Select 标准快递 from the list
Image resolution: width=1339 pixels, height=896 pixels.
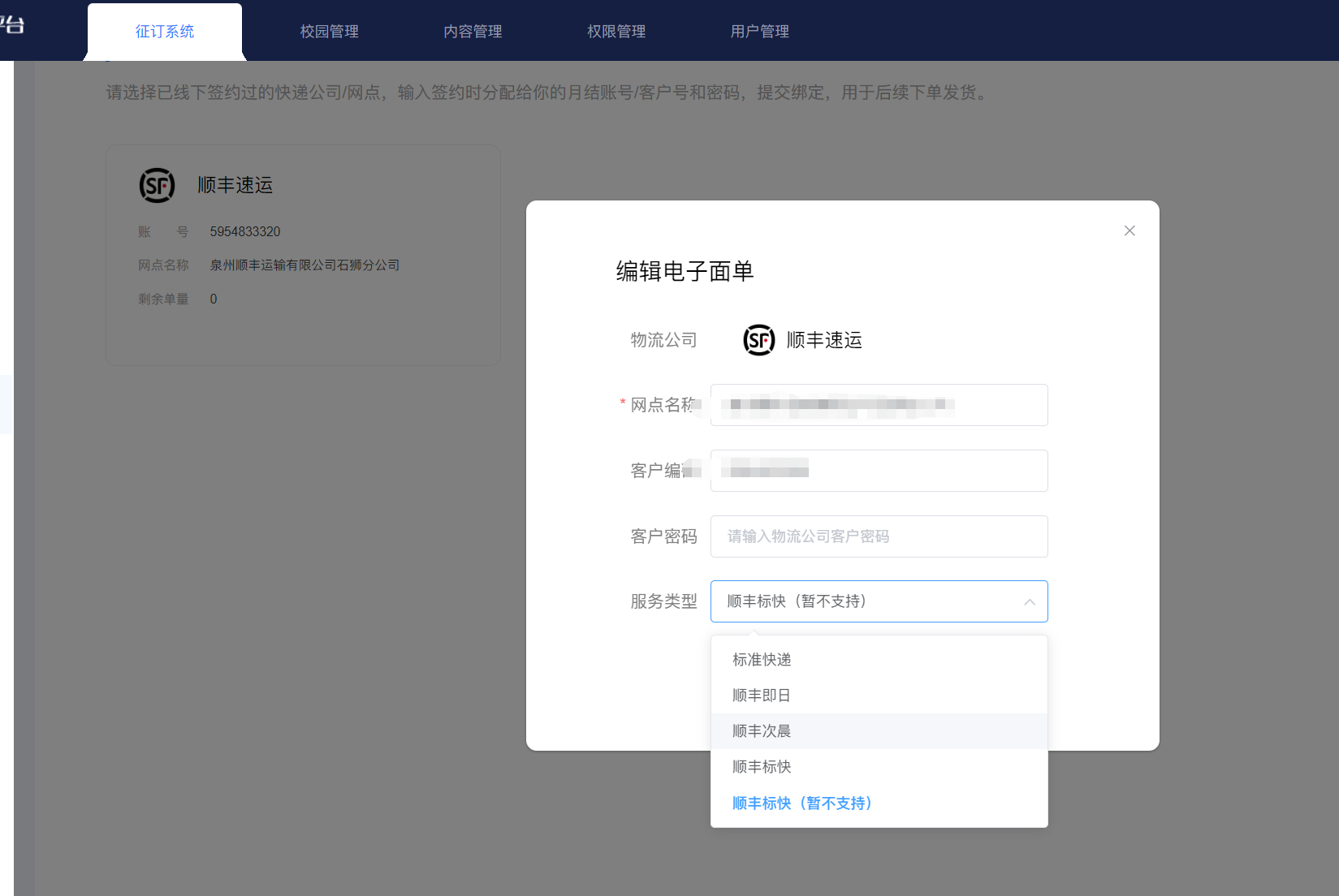pyautogui.click(x=879, y=660)
